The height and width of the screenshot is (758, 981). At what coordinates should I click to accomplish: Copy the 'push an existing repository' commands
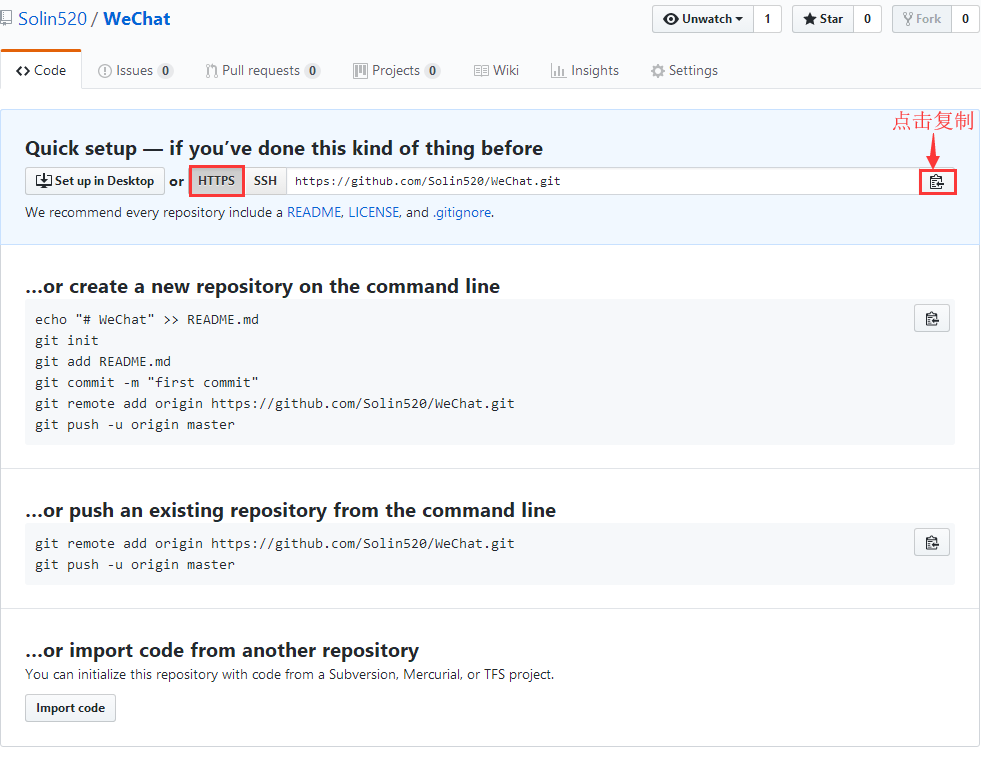932,543
